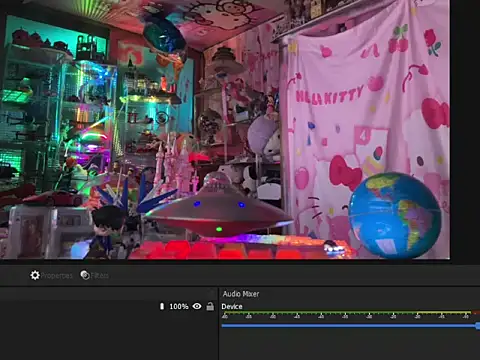Open Filters via its text label
This screenshot has height=360, width=480.
(x=100, y=275)
